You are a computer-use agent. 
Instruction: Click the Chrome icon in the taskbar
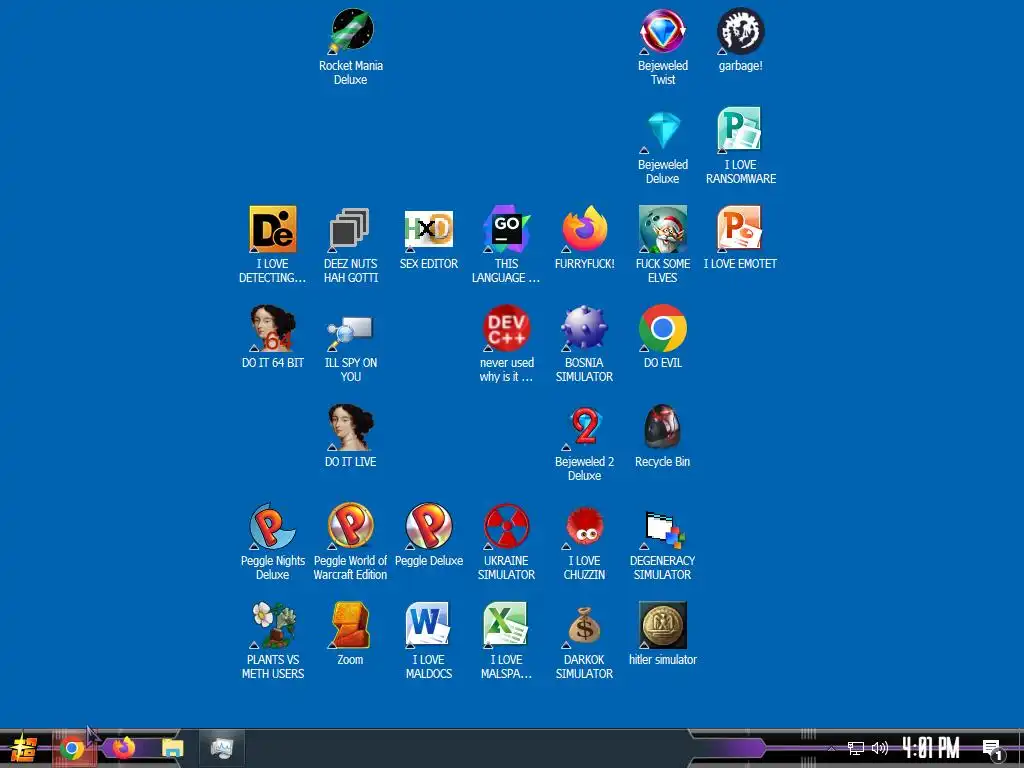[72, 748]
